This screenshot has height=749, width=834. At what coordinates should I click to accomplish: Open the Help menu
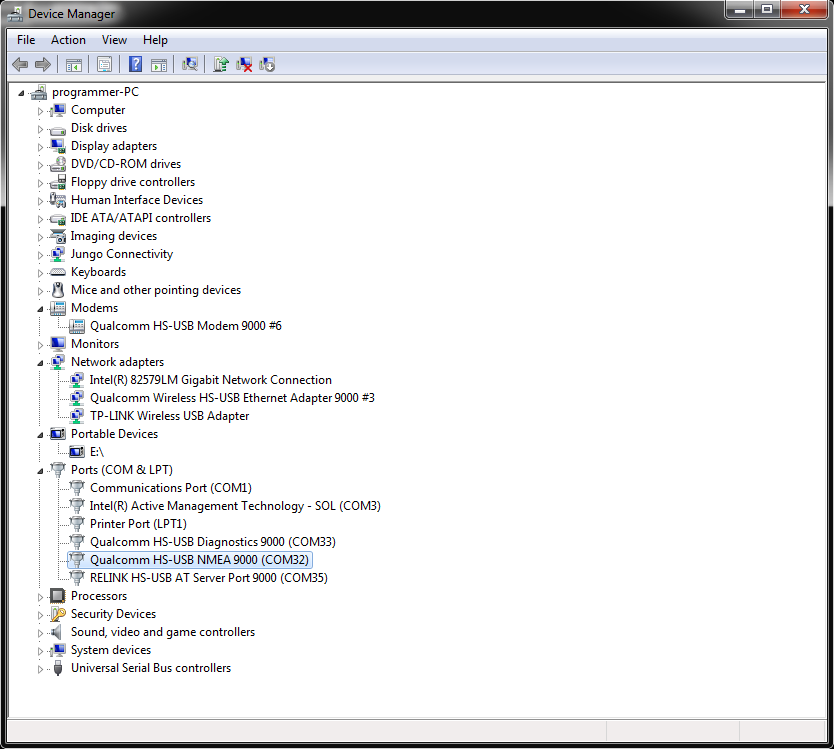(155, 40)
